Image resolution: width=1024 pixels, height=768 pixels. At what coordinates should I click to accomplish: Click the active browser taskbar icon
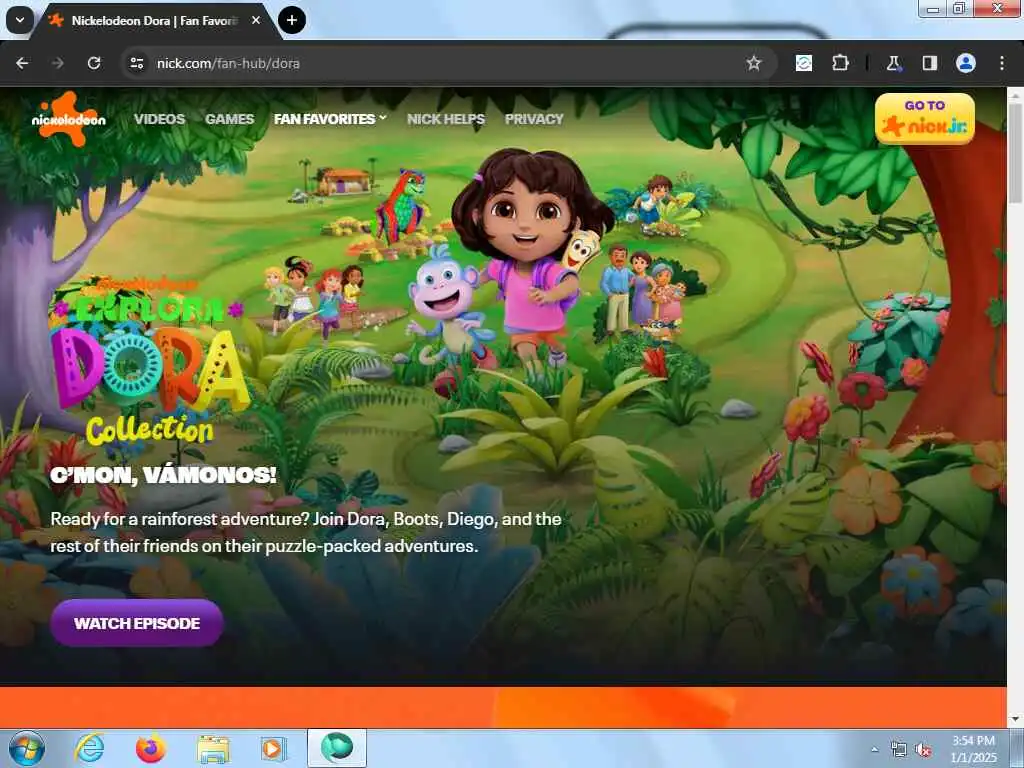click(337, 748)
